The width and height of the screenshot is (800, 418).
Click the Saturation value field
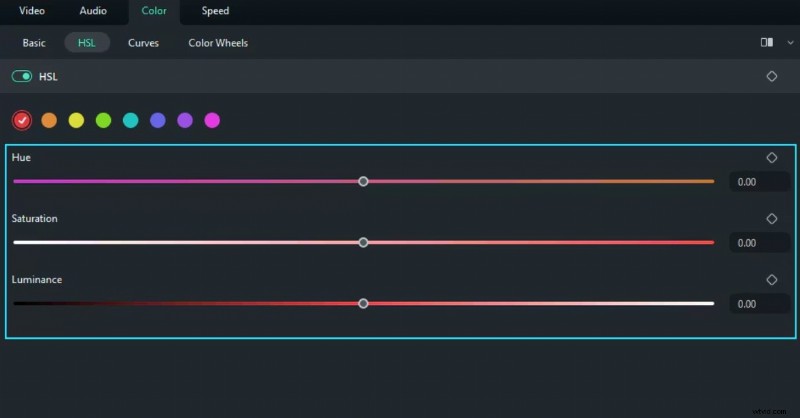pos(760,243)
